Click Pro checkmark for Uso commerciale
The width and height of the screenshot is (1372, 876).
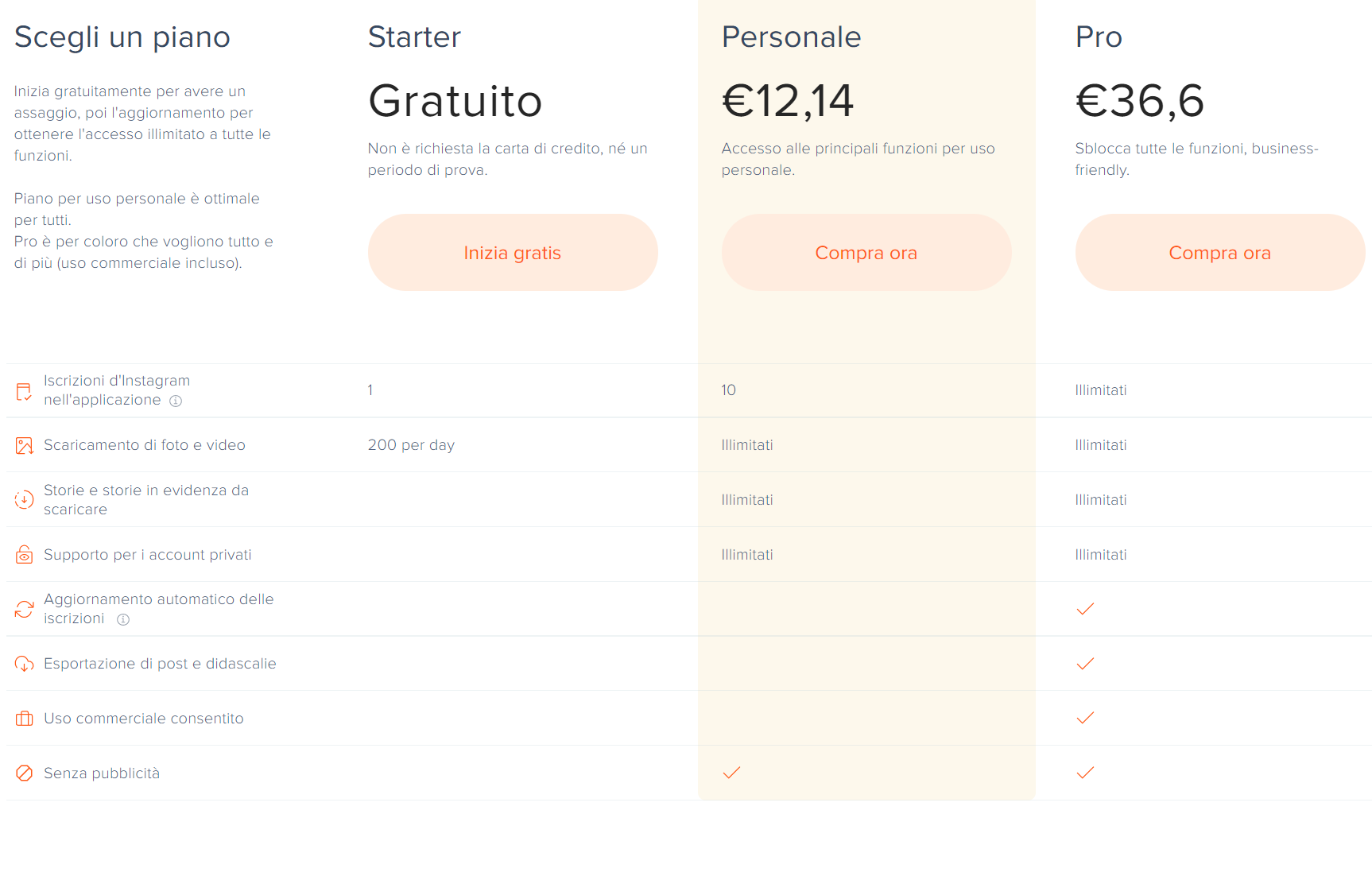pyautogui.click(x=1085, y=718)
